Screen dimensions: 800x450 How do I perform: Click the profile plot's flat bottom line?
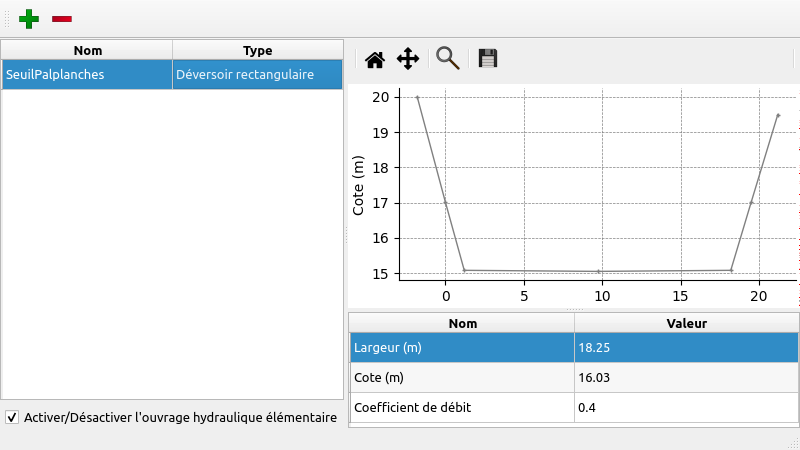598,270
